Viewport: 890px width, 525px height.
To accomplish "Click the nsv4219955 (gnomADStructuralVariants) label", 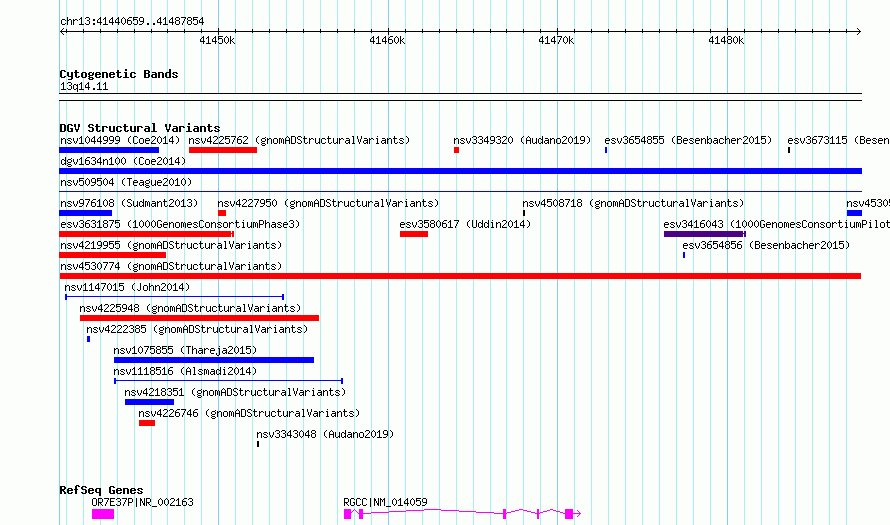I will tap(171, 245).
